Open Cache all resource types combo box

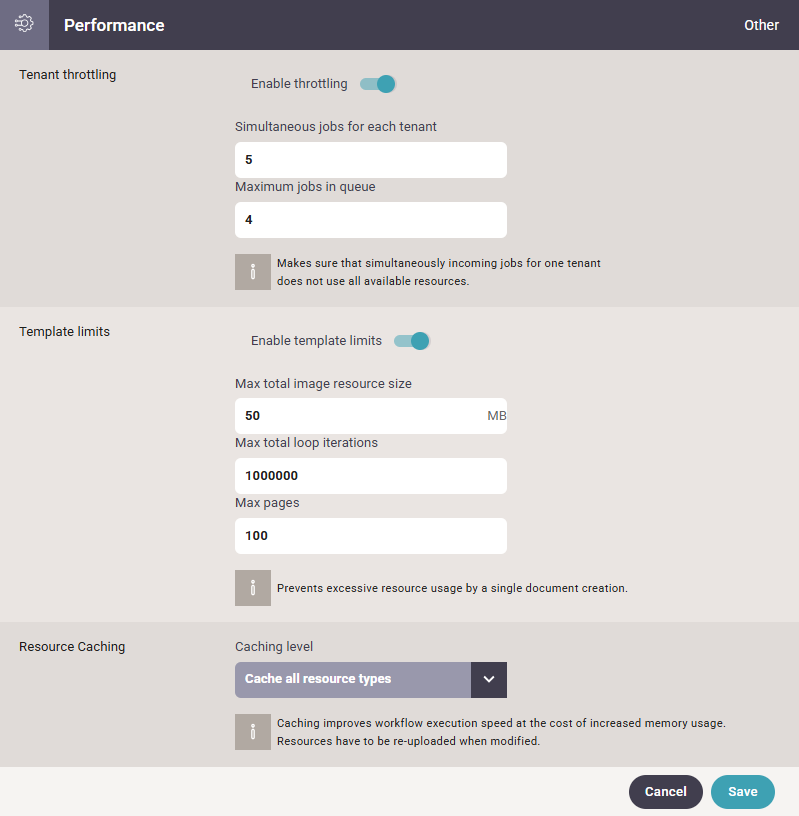click(x=371, y=680)
